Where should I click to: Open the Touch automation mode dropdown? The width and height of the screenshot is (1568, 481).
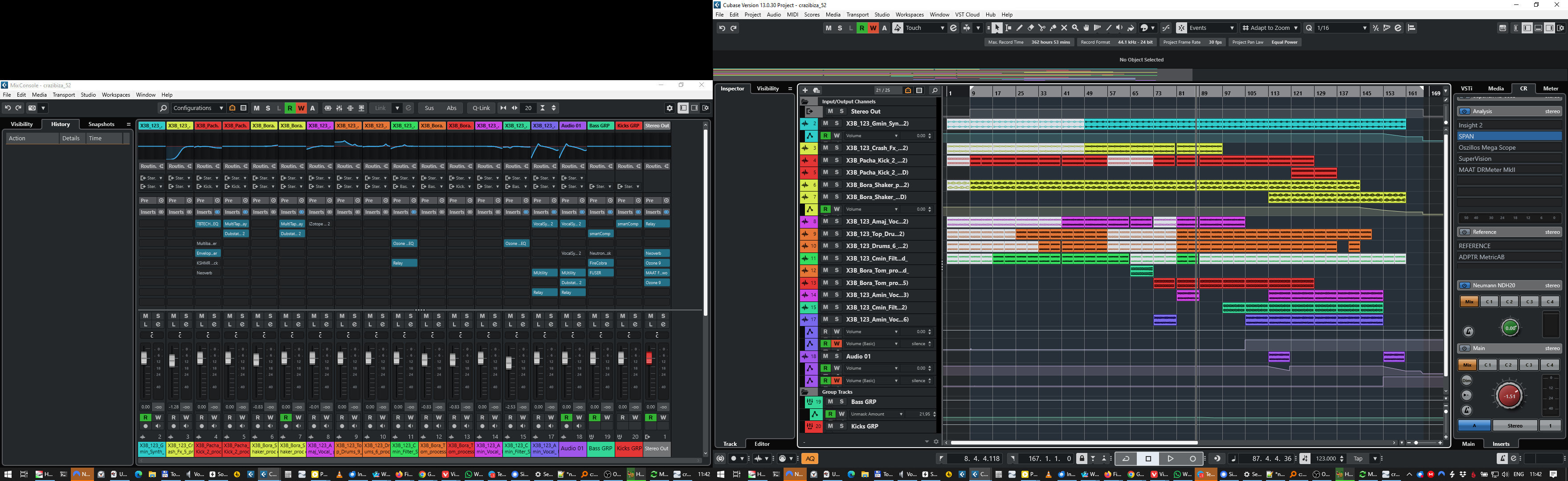click(943, 28)
